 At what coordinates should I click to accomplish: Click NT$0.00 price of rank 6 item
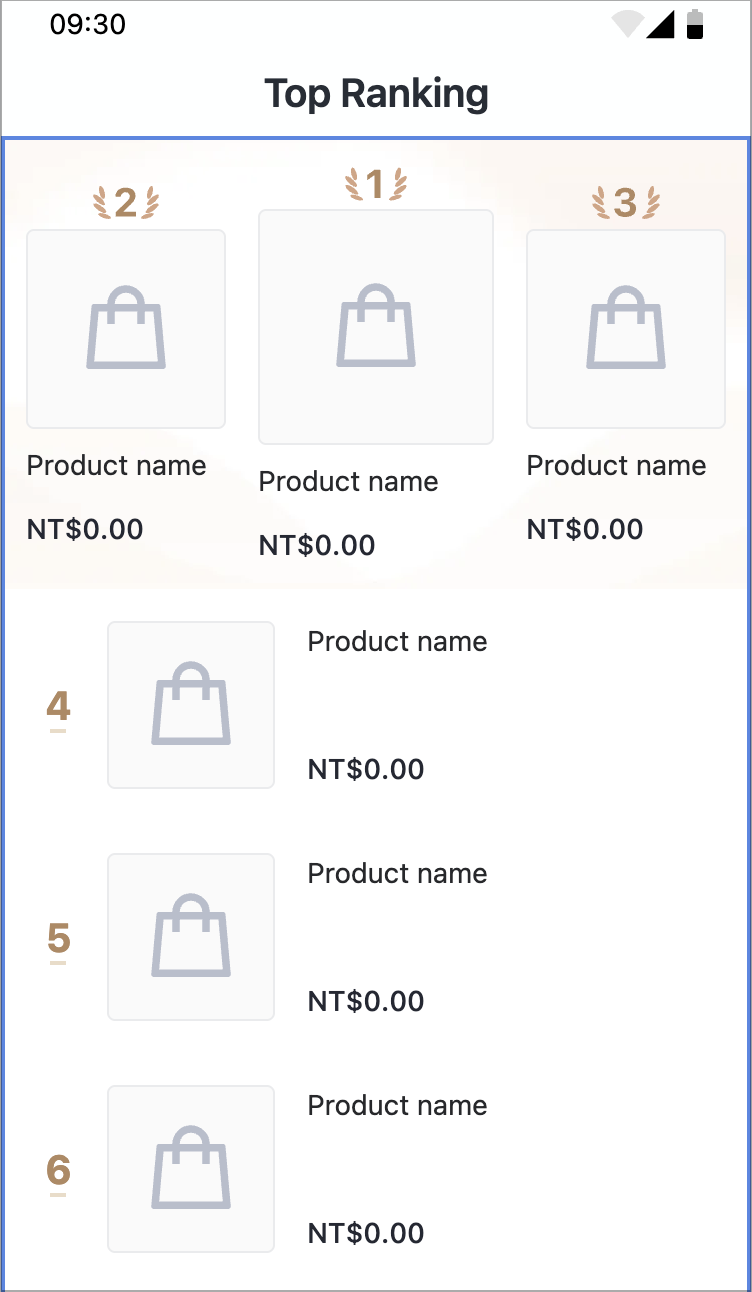[366, 1233]
